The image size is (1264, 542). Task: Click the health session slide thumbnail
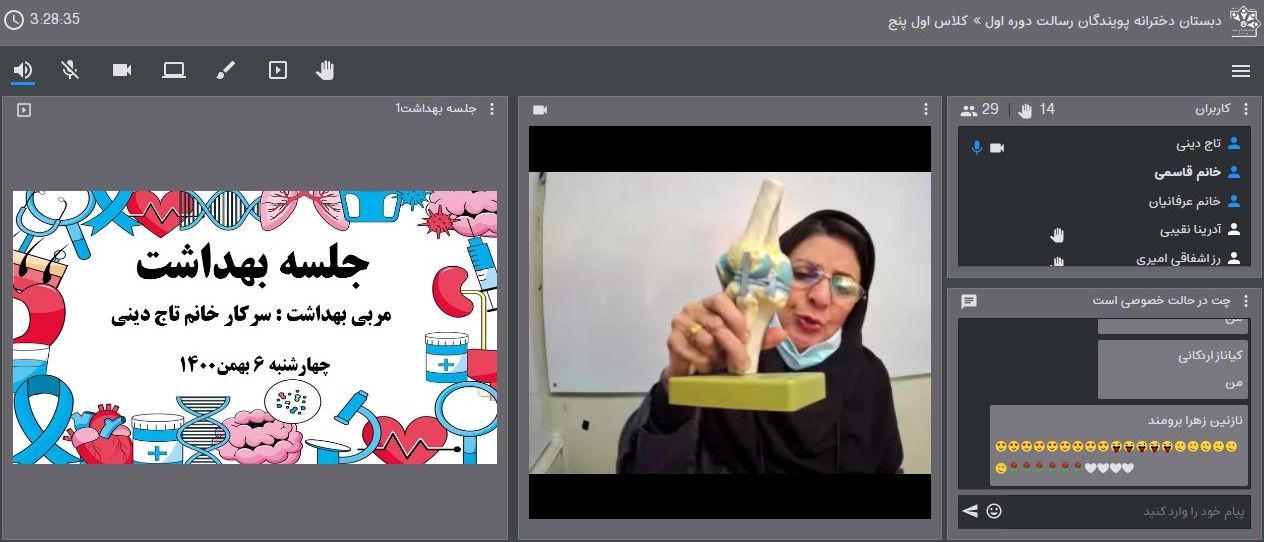point(255,327)
